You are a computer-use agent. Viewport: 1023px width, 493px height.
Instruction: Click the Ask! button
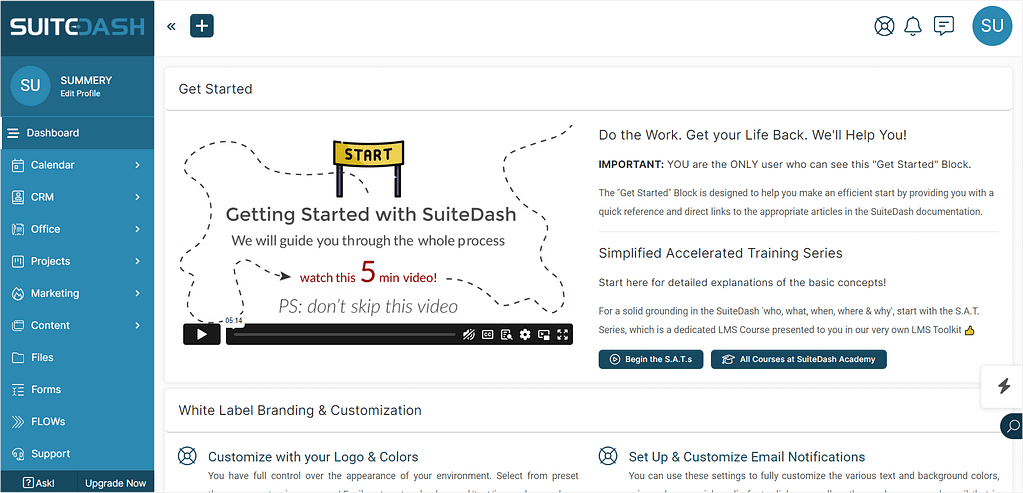(x=38, y=483)
